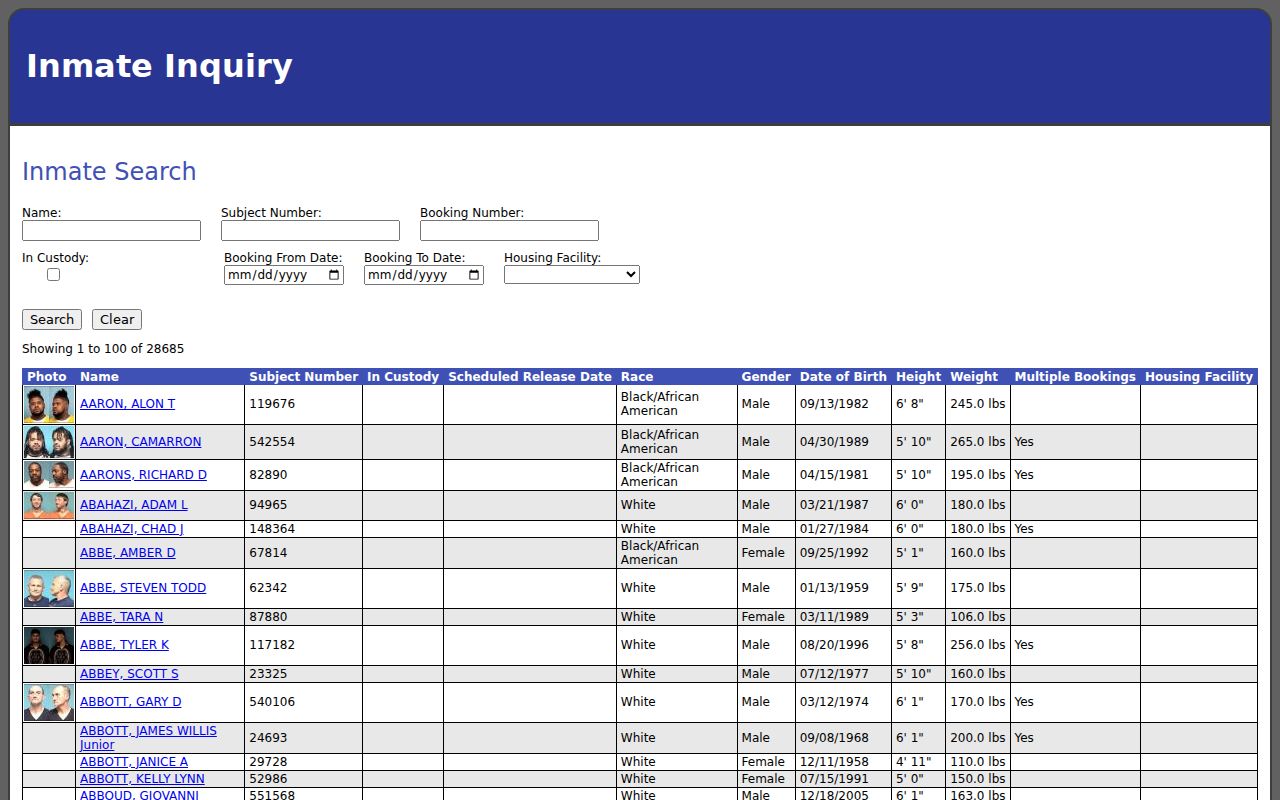
Task: Open the ABBE, TARA N link
Action: 121,617
